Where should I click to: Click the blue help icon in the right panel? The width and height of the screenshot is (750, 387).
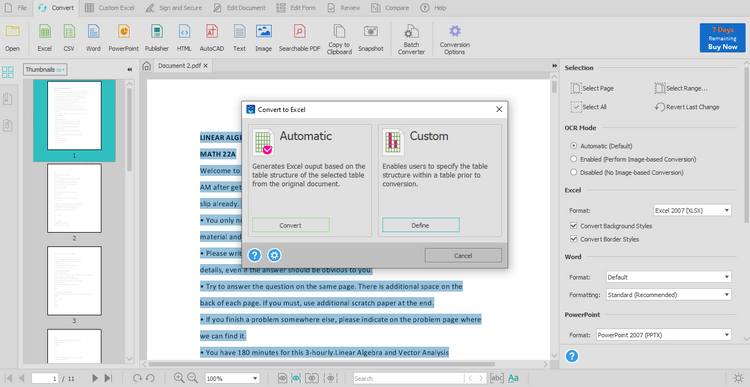[572, 356]
